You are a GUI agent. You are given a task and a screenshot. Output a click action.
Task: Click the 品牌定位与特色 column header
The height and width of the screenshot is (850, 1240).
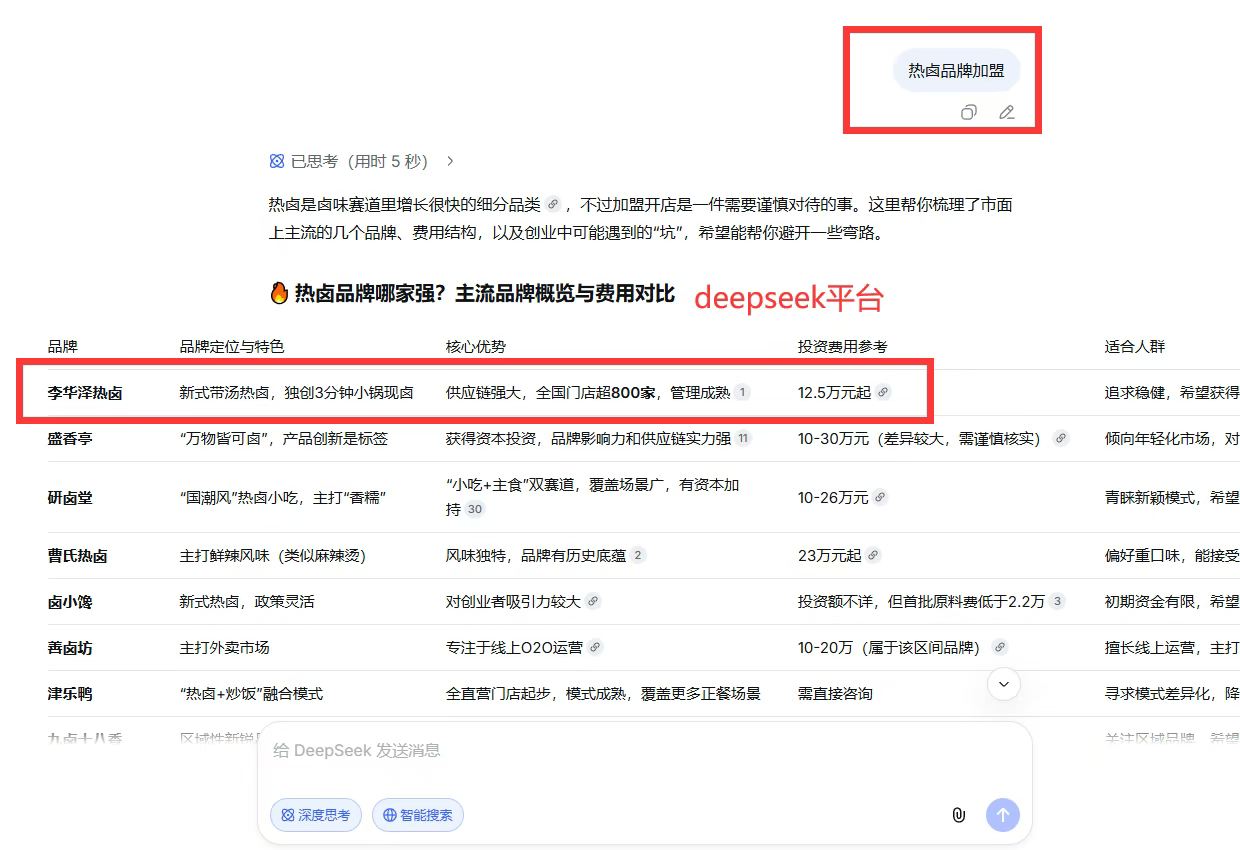232,346
